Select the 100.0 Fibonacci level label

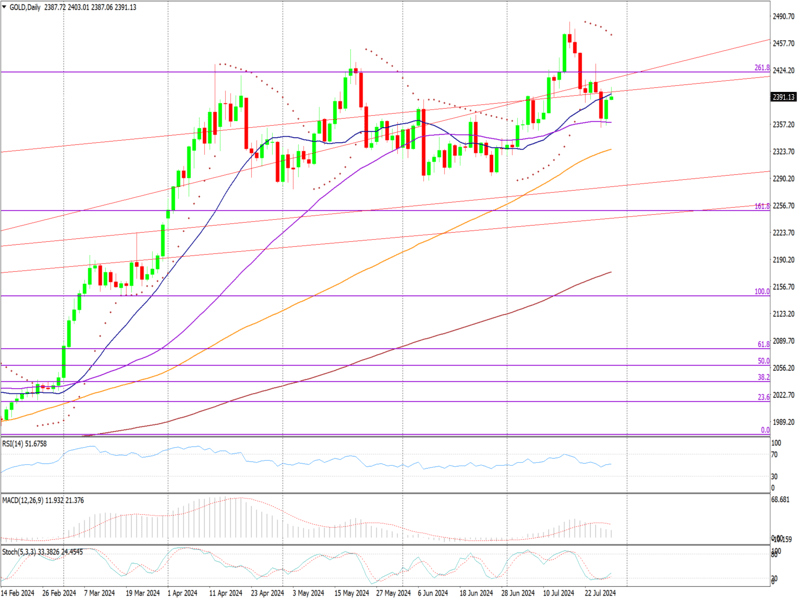pyautogui.click(x=760, y=291)
